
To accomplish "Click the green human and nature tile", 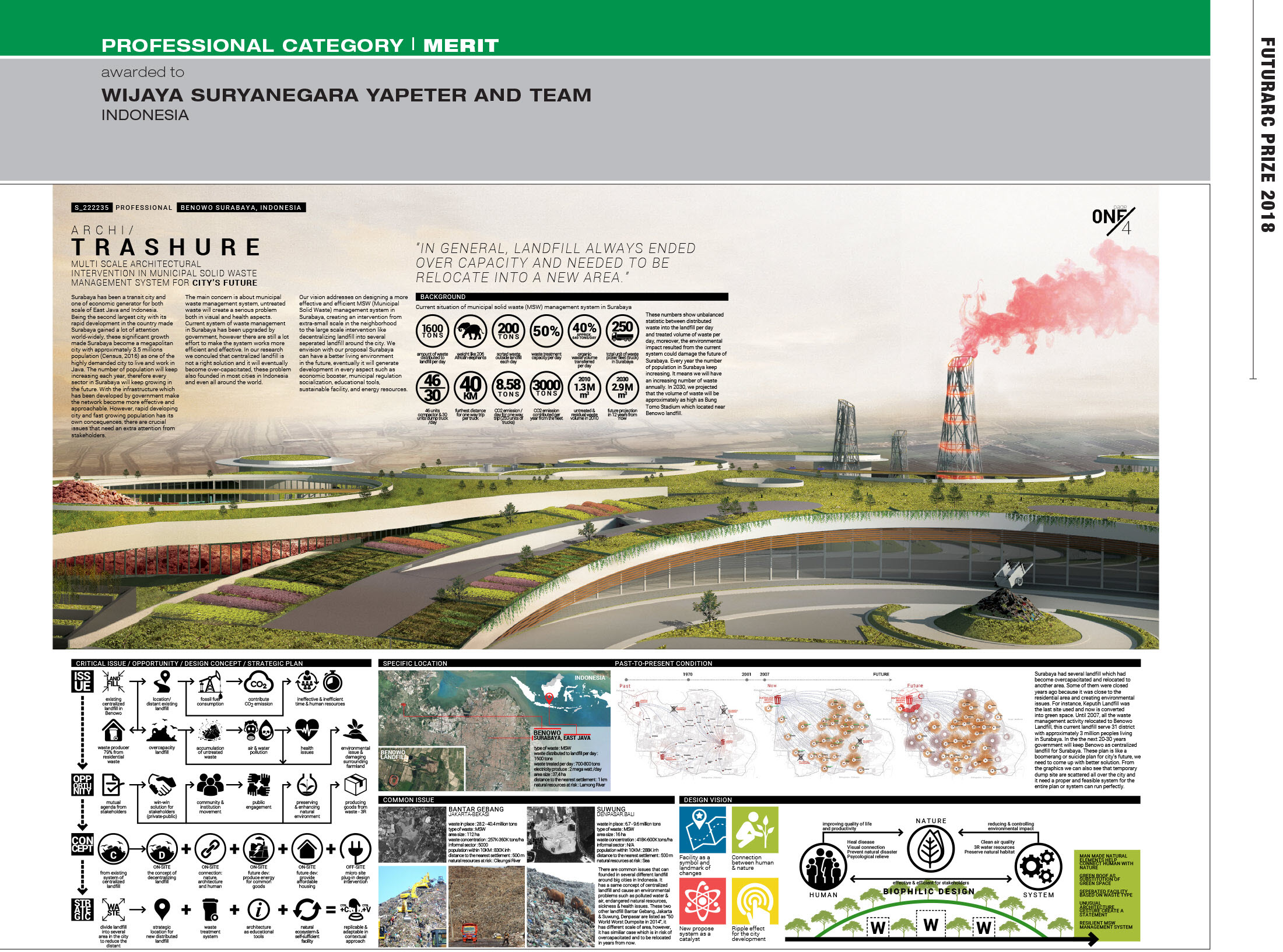I will pyautogui.click(x=755, y=830).
